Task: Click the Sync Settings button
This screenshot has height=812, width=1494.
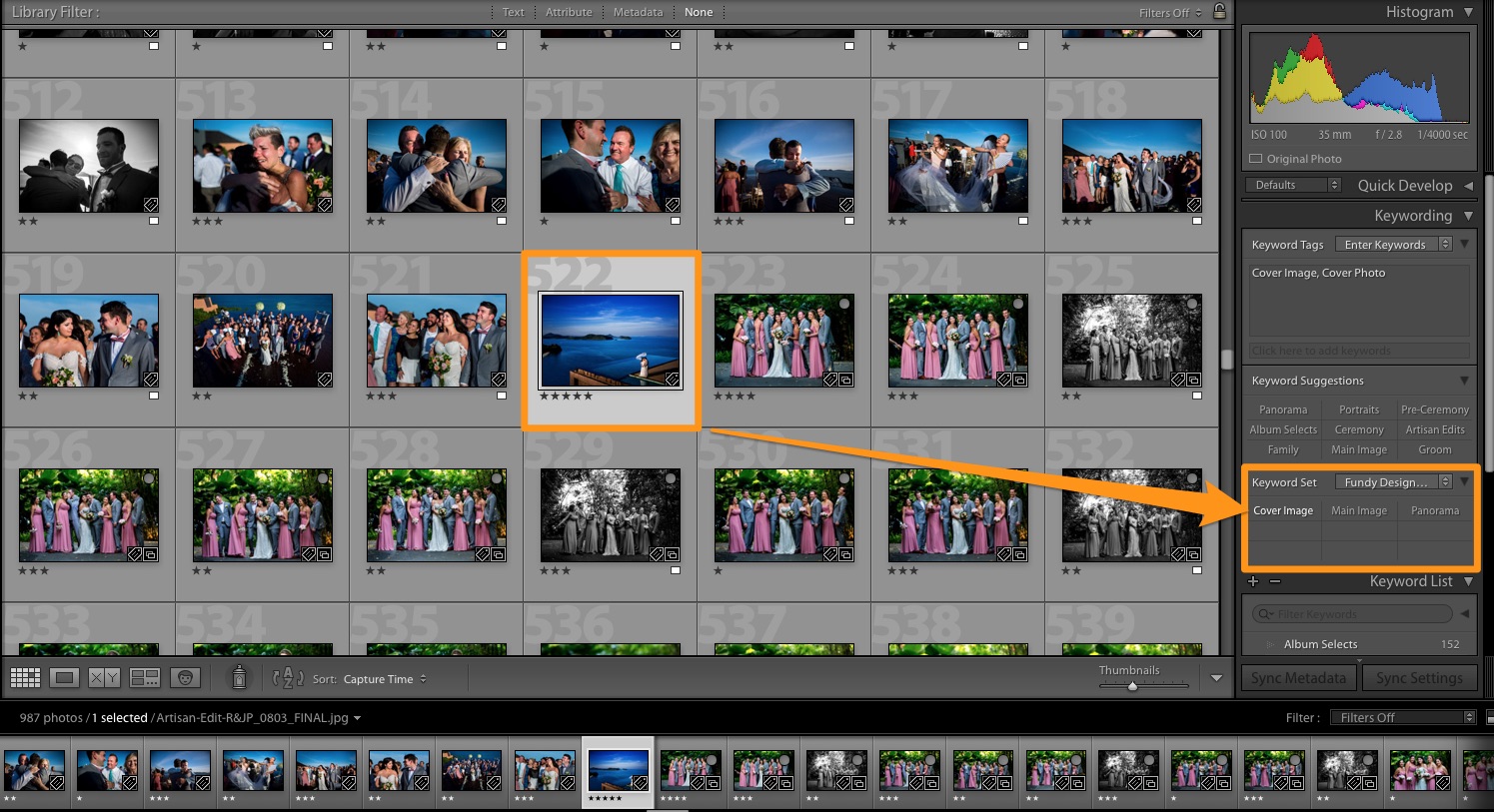Action: pos(1419,677)
